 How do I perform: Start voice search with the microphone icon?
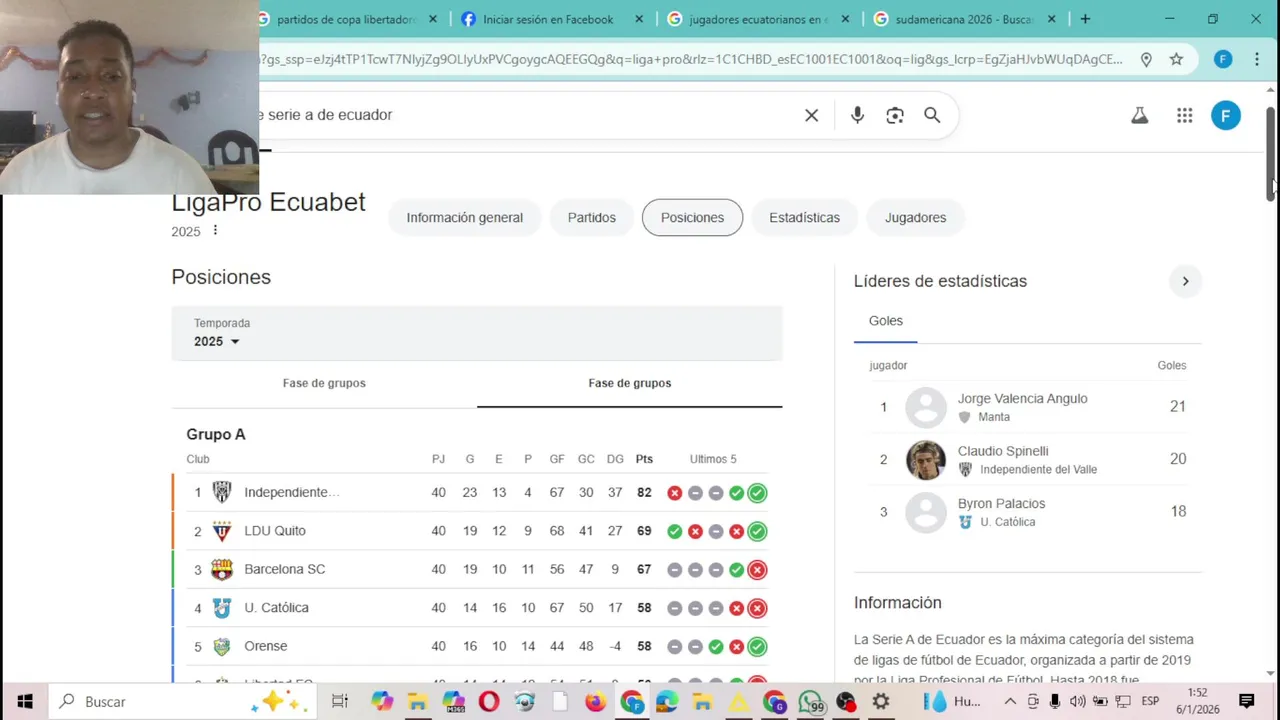857,115
